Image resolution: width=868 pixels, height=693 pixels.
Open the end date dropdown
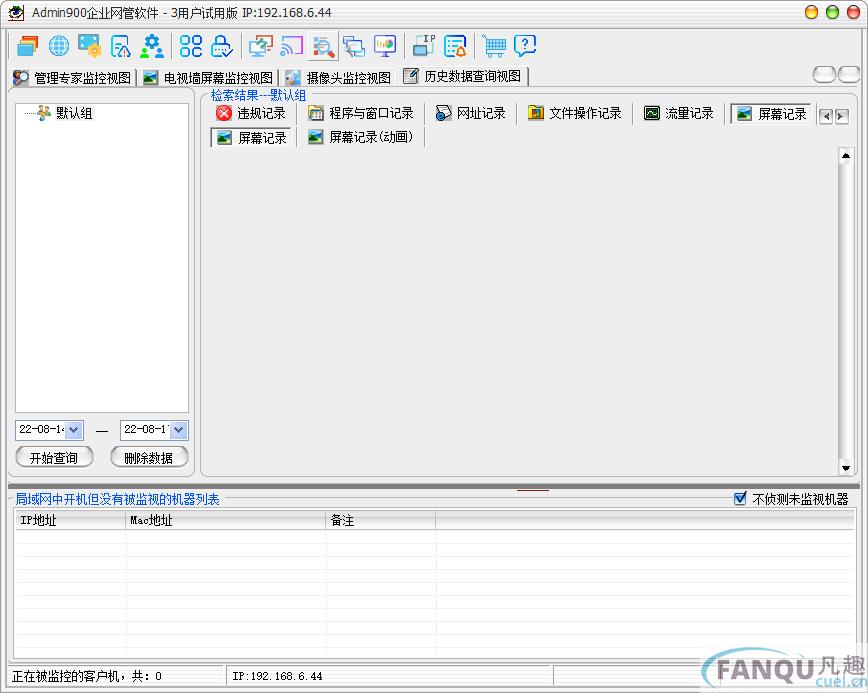pyautogui.click(x=178, y=430)
